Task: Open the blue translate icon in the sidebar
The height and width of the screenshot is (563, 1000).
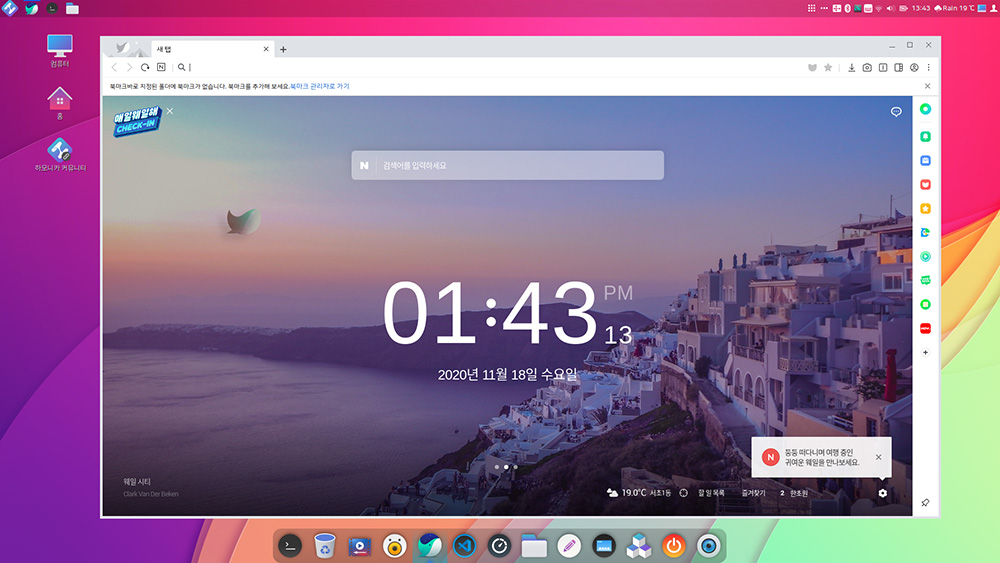Action: click(x=925, y=233)
